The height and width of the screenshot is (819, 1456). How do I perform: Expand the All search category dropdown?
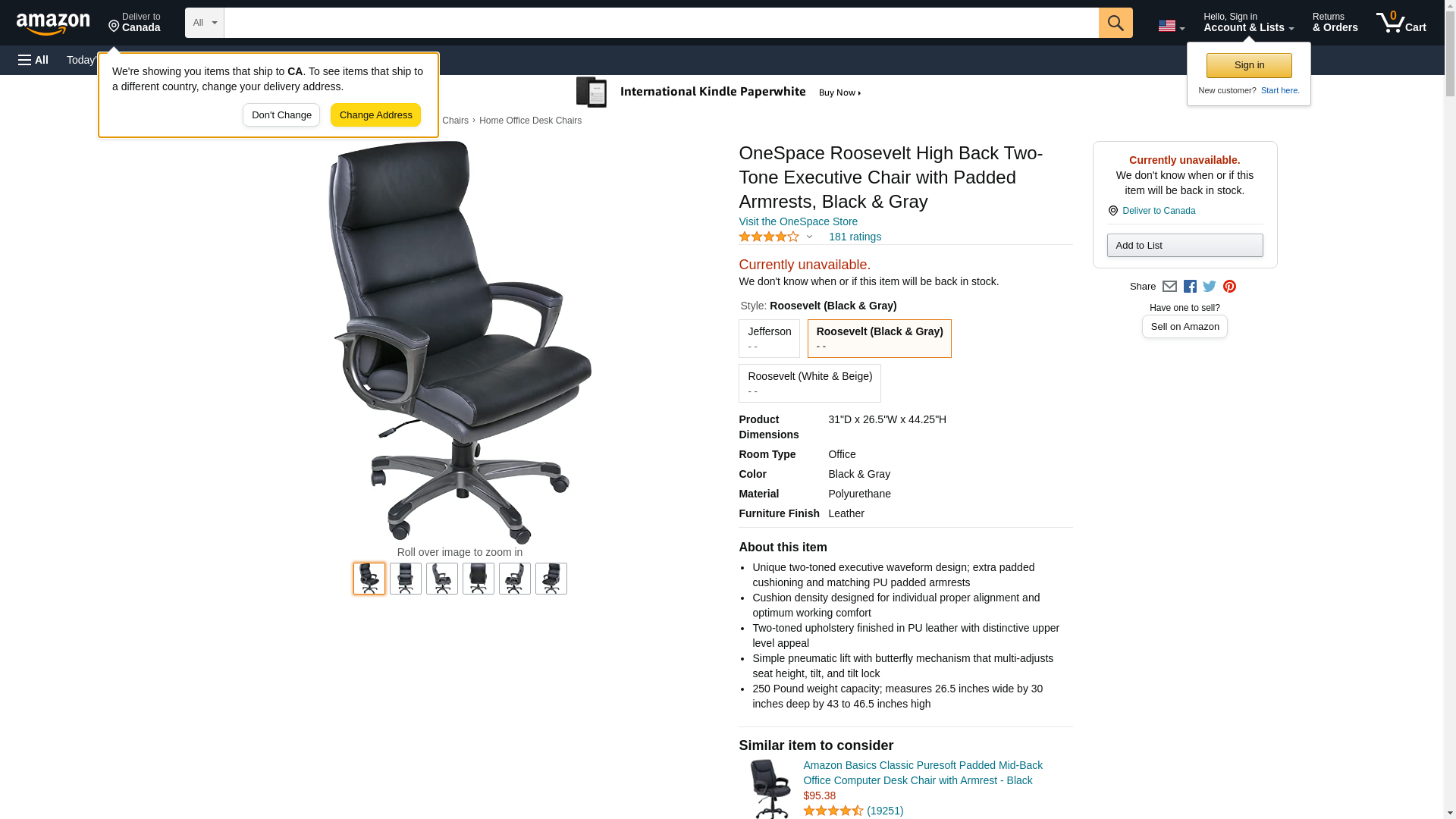pyautogui.click(x=205, y=23)
